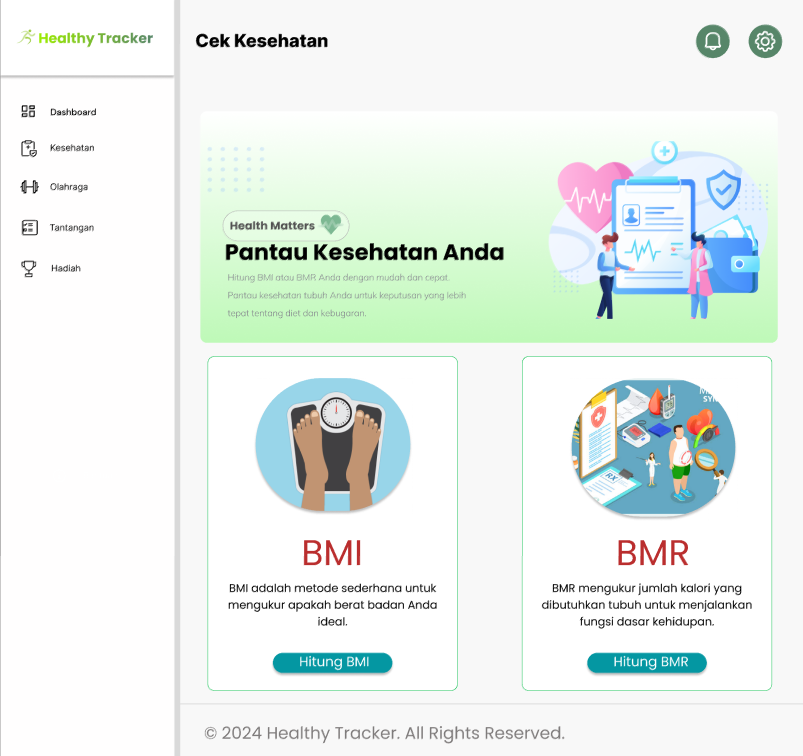Click the Olahraga dumbbell icon
Viewport: 803px width, 756px height.
click(x=29, y=186)
